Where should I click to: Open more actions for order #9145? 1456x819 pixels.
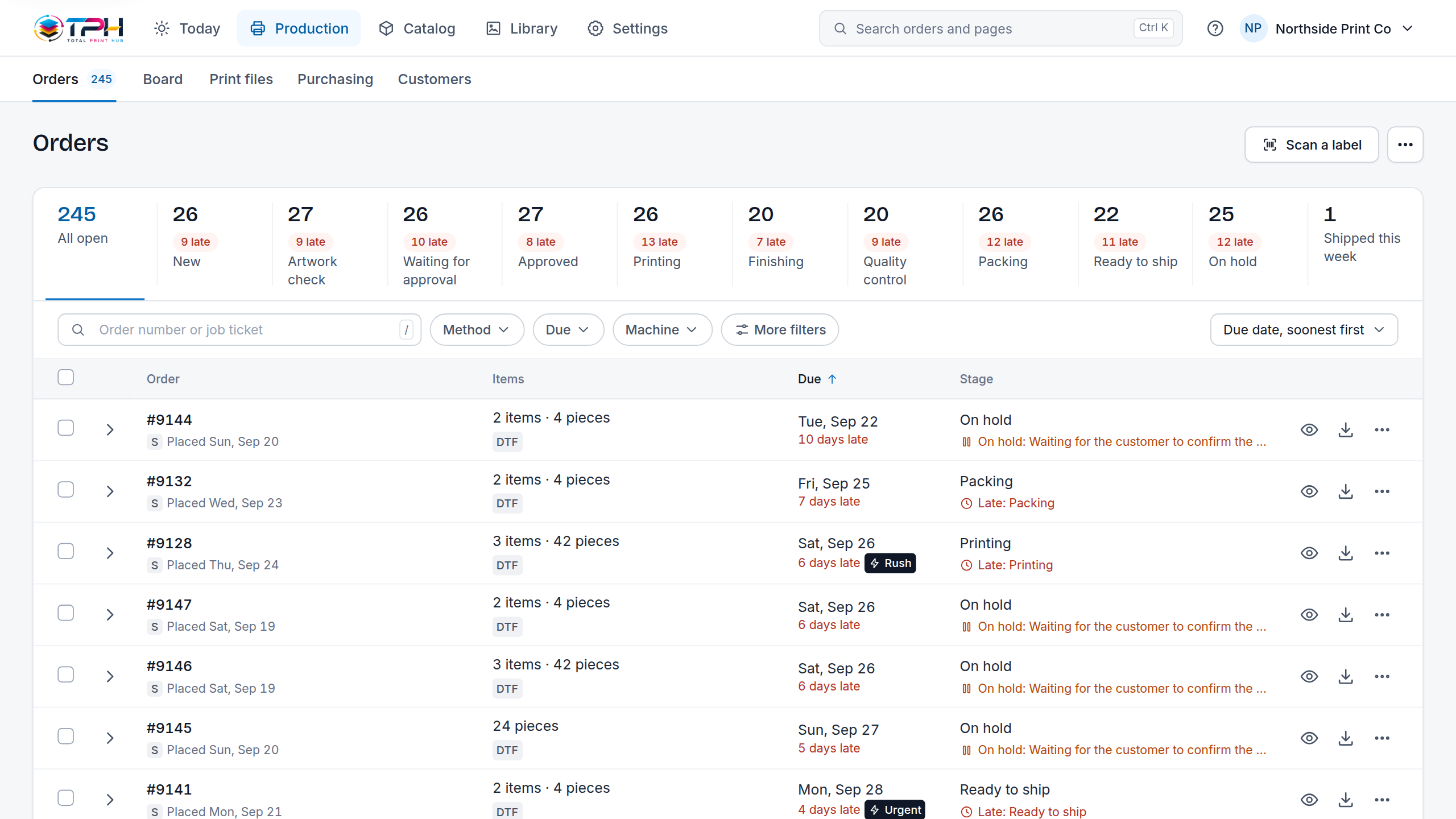coord(1382,738)
